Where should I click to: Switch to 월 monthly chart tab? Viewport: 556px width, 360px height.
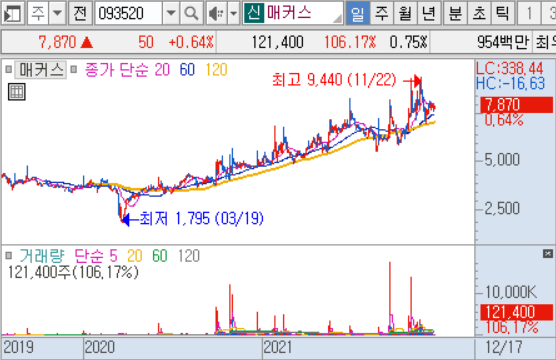405,13
